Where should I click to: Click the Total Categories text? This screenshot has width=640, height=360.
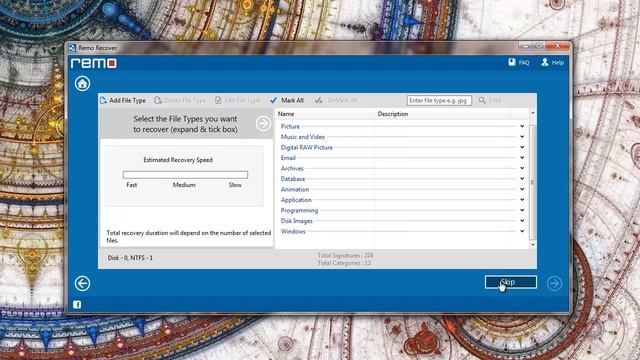[x=344, y=263]
